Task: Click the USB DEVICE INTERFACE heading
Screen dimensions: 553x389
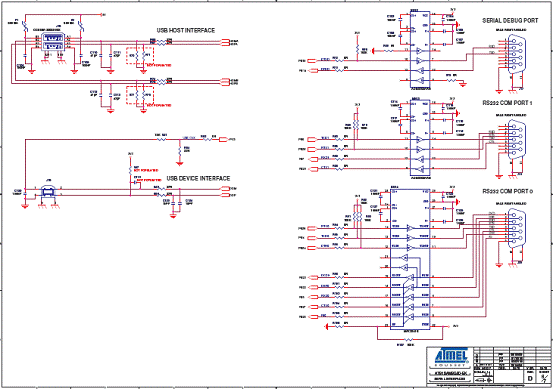Action: [x=198, y=178]
